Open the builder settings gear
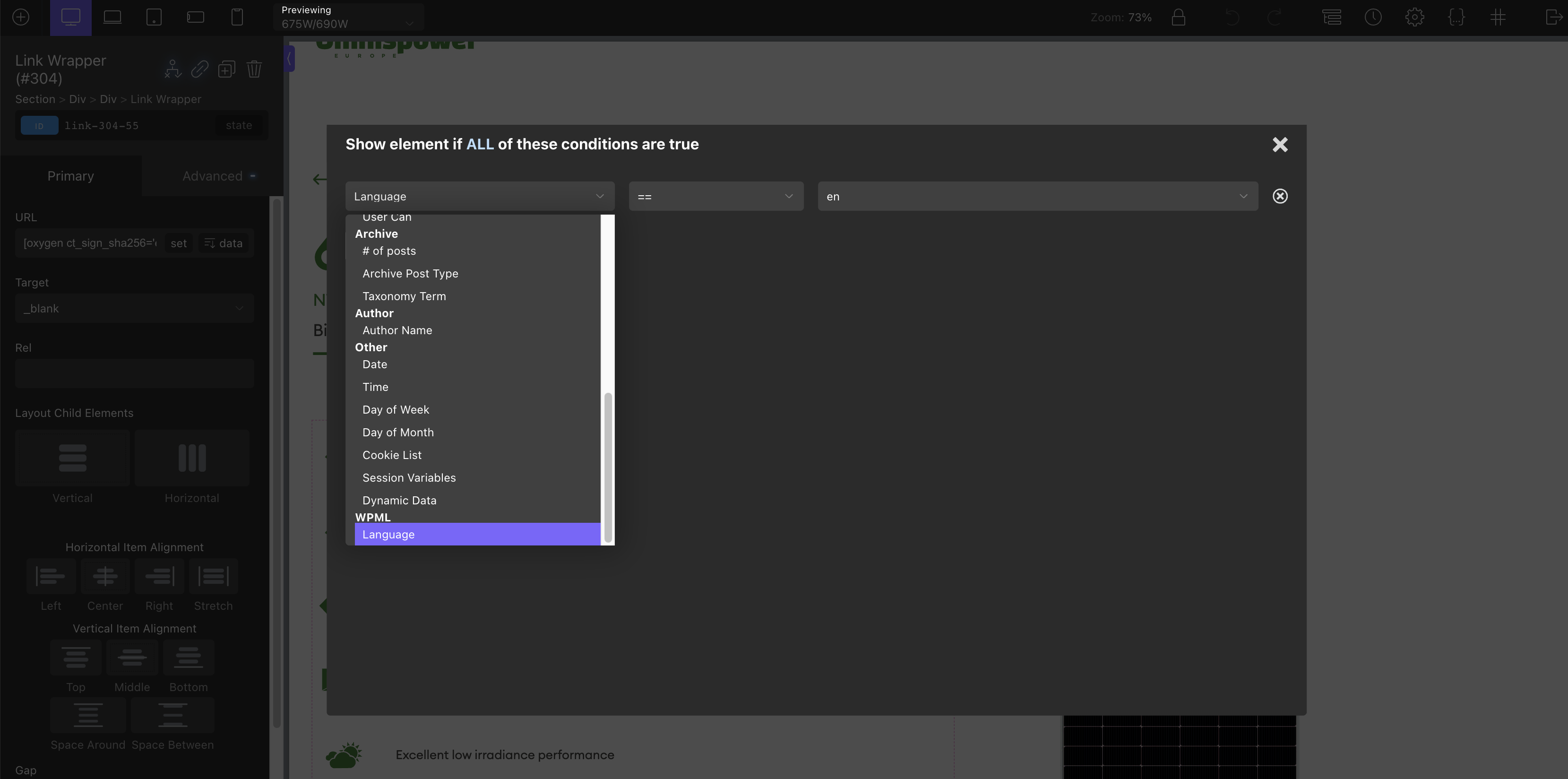 click(1415, 17)
